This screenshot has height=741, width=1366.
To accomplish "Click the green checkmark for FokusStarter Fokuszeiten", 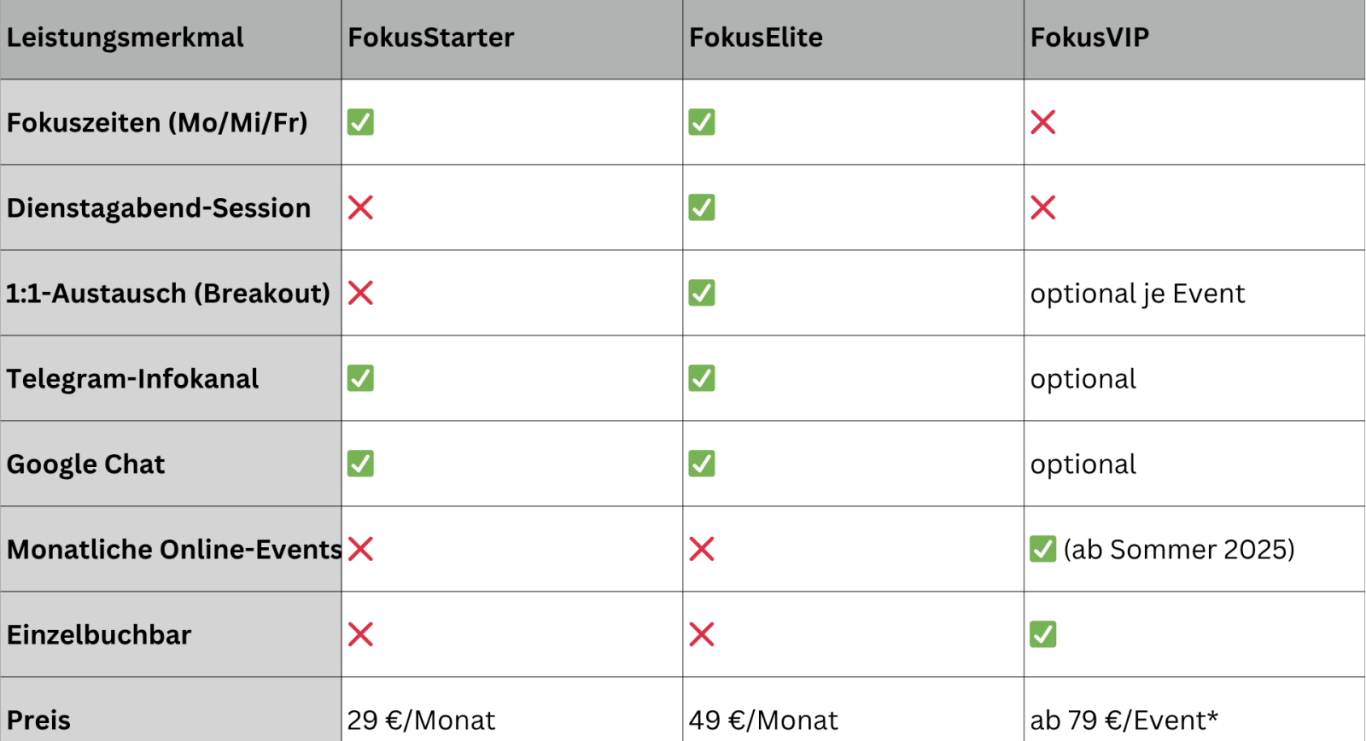I will pyautogui.click(x=360, y=123).
